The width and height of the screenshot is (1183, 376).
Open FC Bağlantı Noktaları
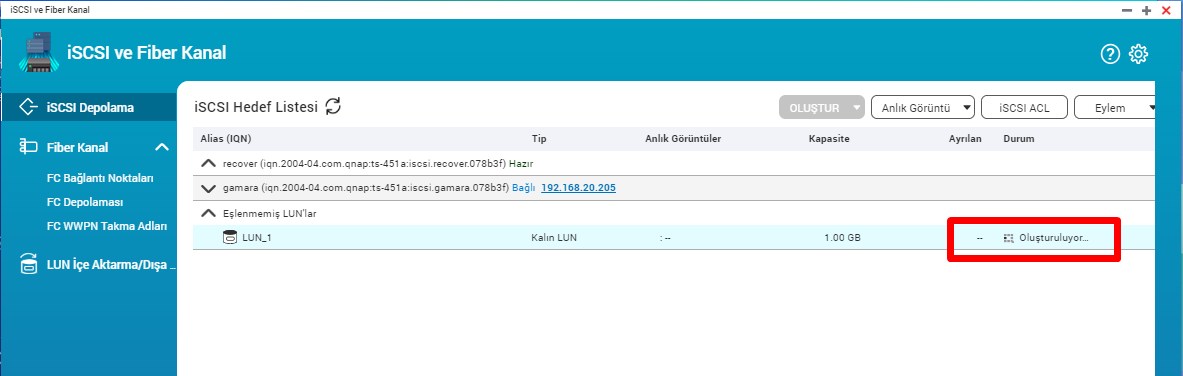(100, 179)
